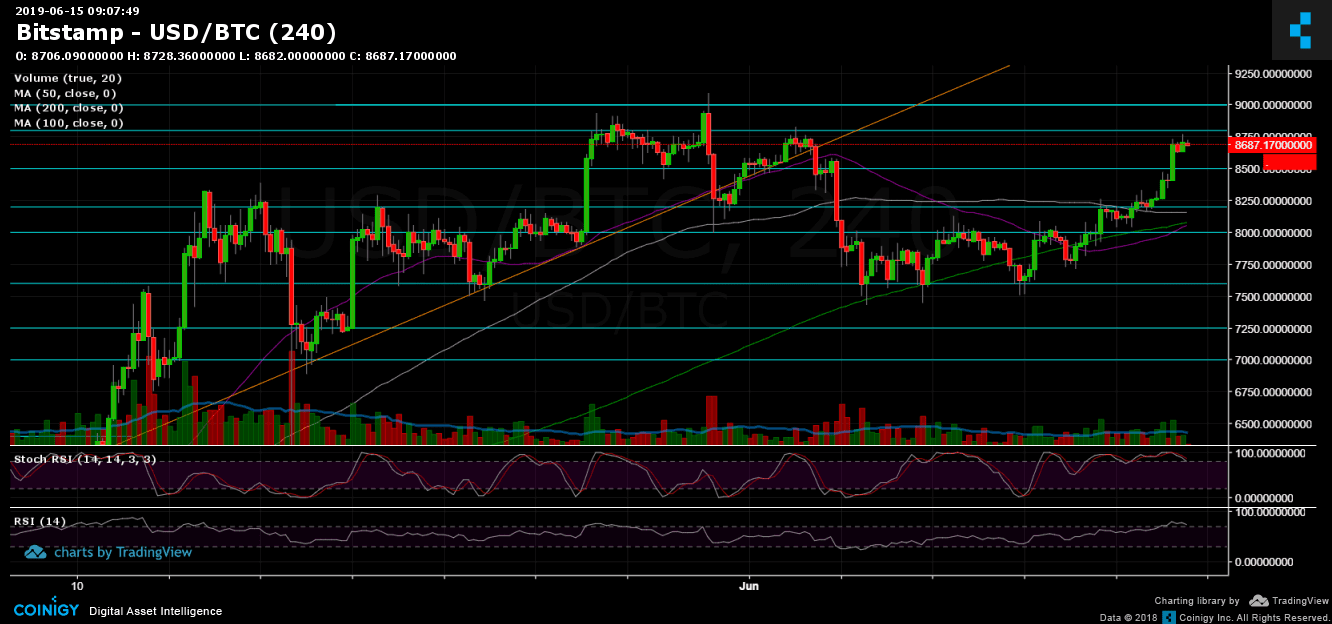Click the Bitstamp exchange logo icon
1332x624 pixels.
[x=1300, y=30]
